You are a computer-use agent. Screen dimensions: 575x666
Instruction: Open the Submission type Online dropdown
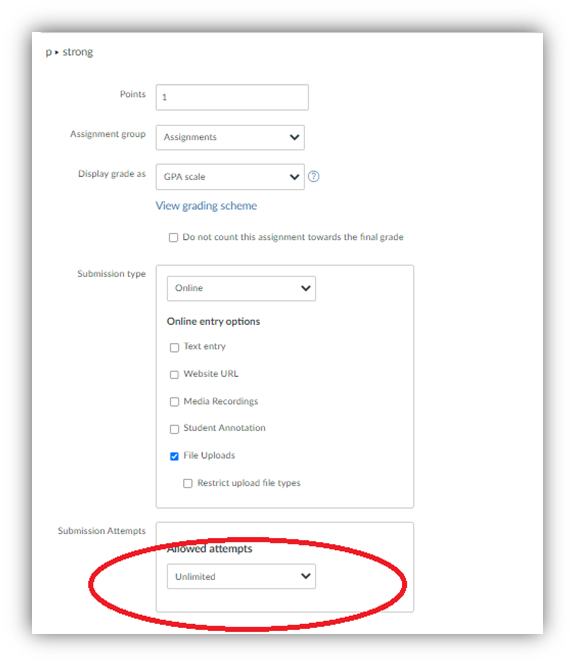point(241,288)
